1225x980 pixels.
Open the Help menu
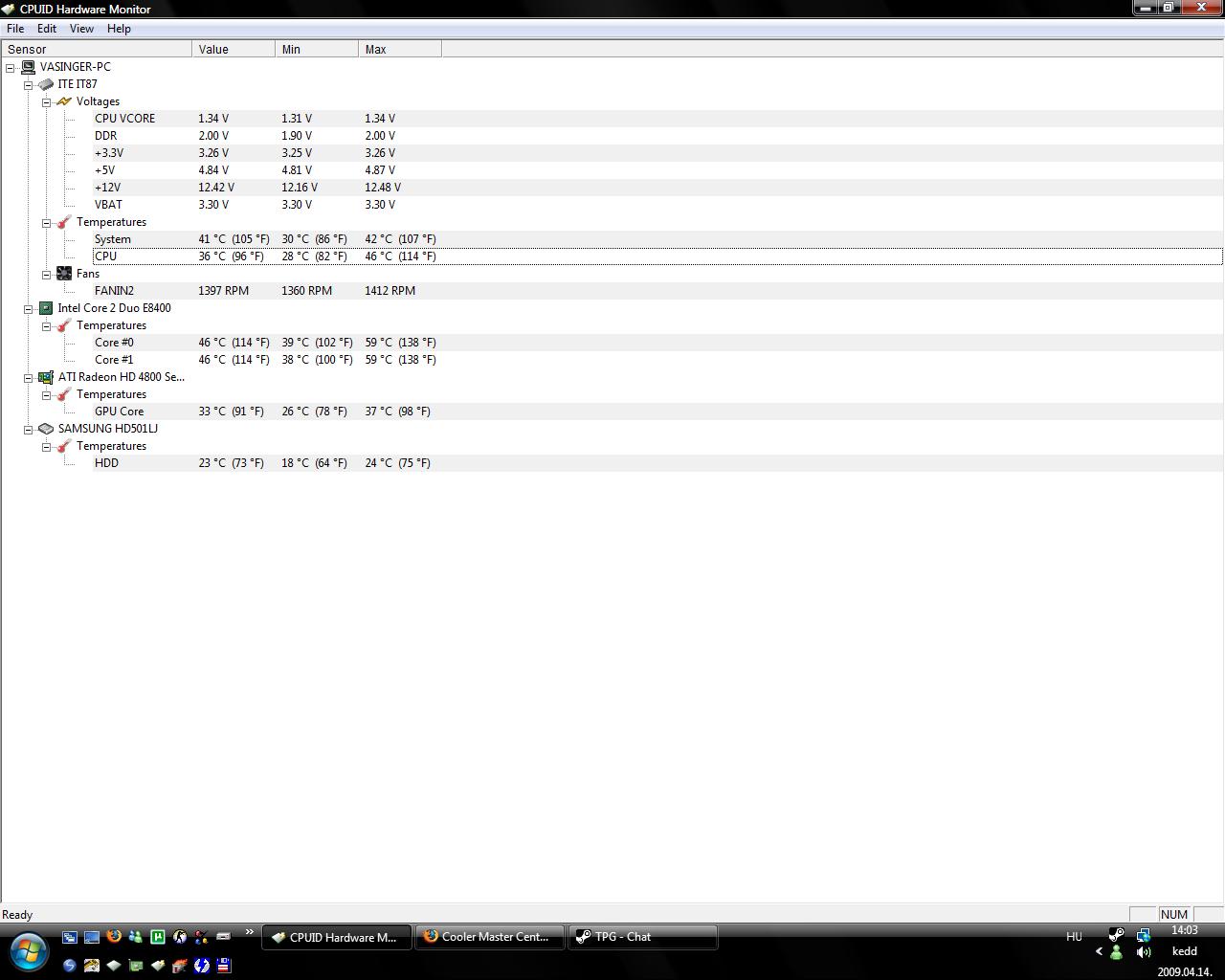pyautogui.click(x=119, y=29)
